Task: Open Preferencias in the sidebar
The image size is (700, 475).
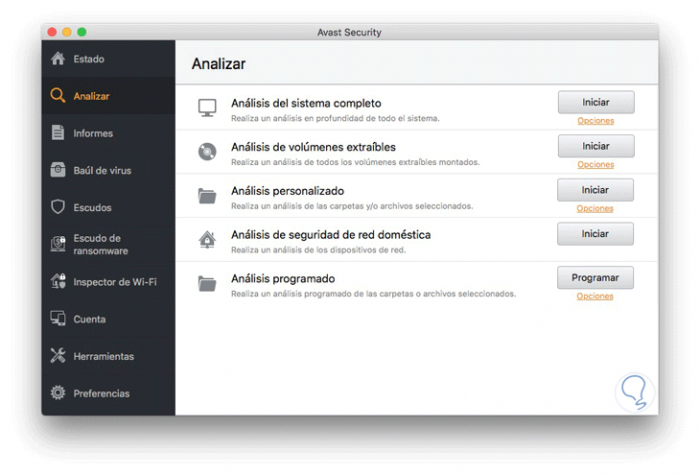Action: [x=108, y=393]
